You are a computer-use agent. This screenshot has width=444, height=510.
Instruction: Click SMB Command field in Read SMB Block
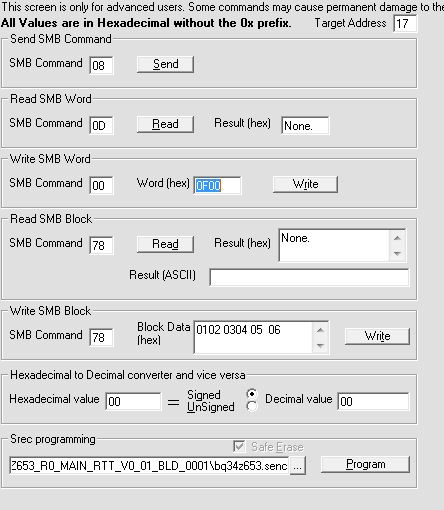101,245
